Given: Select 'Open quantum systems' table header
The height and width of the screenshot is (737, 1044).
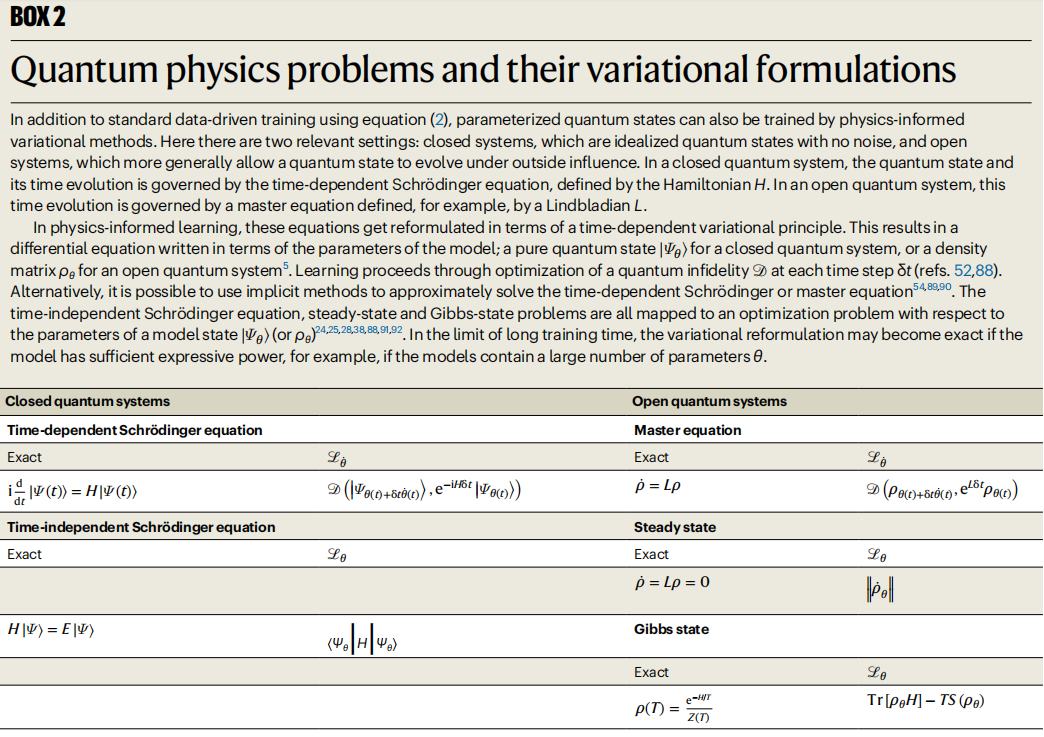Looking at the screenshot, I should 709,401.
